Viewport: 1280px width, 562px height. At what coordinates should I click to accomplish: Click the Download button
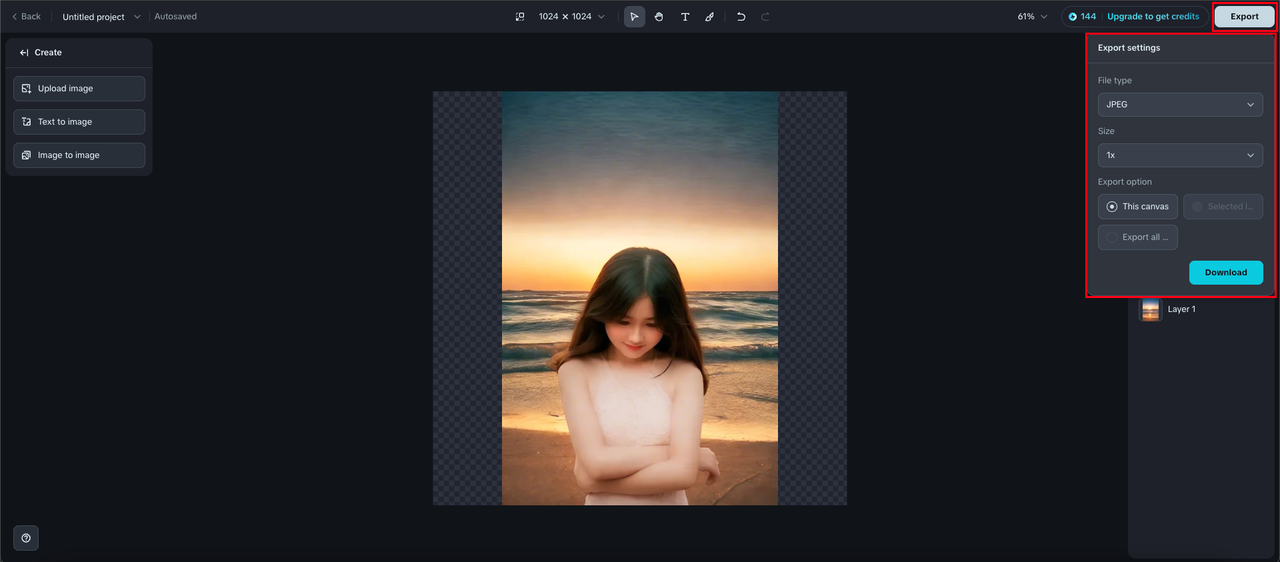(1226, 272)
